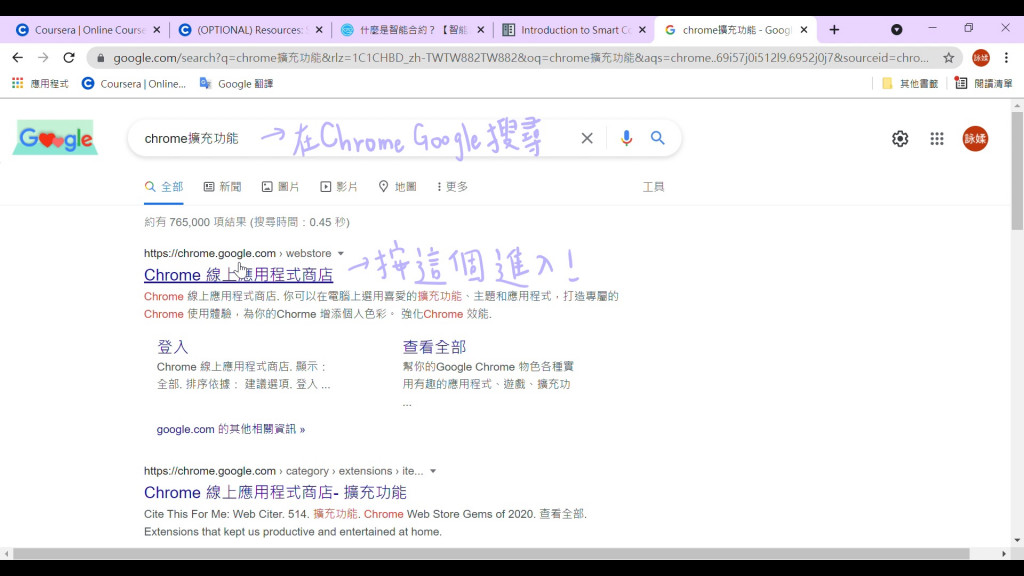The image size is (1024, 576).
Task: Open the Coursera bookmark in bookmarks bar
Action: pyautogui.click(x=134, y=84)
